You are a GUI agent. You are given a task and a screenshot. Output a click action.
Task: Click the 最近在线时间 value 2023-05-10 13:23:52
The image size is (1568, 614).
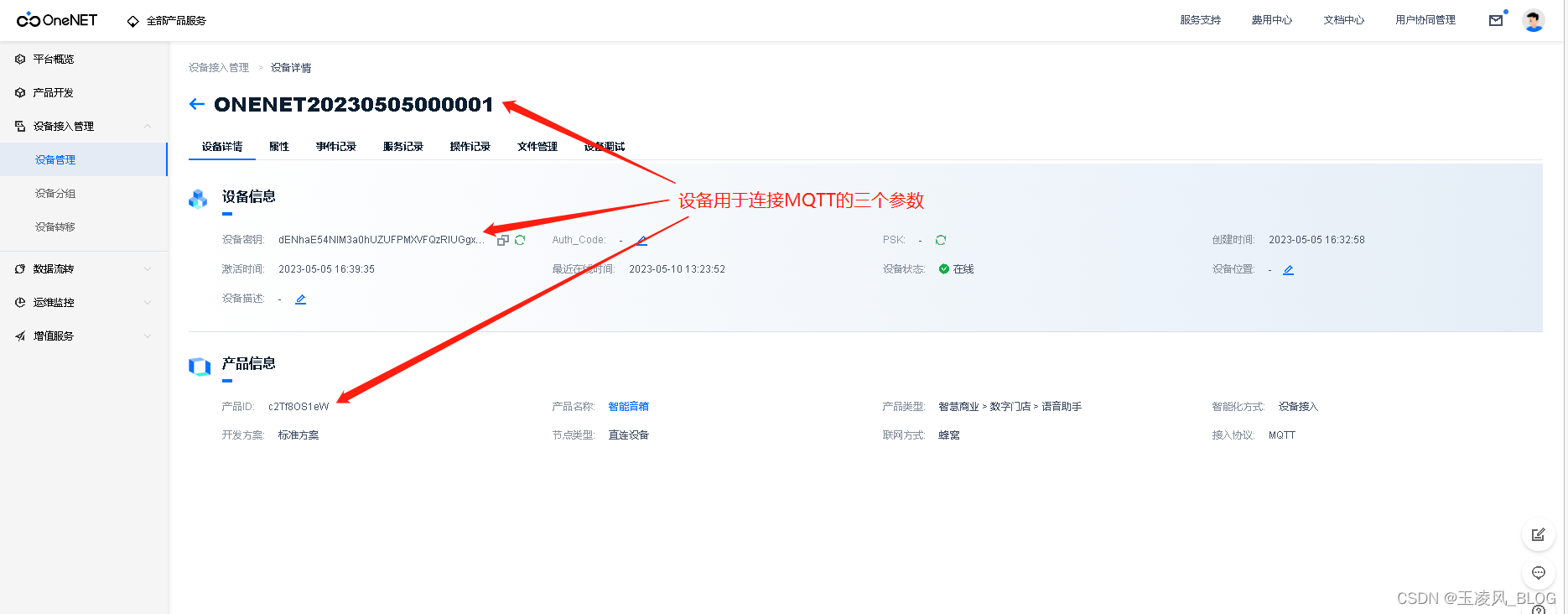tap(677, 269)
